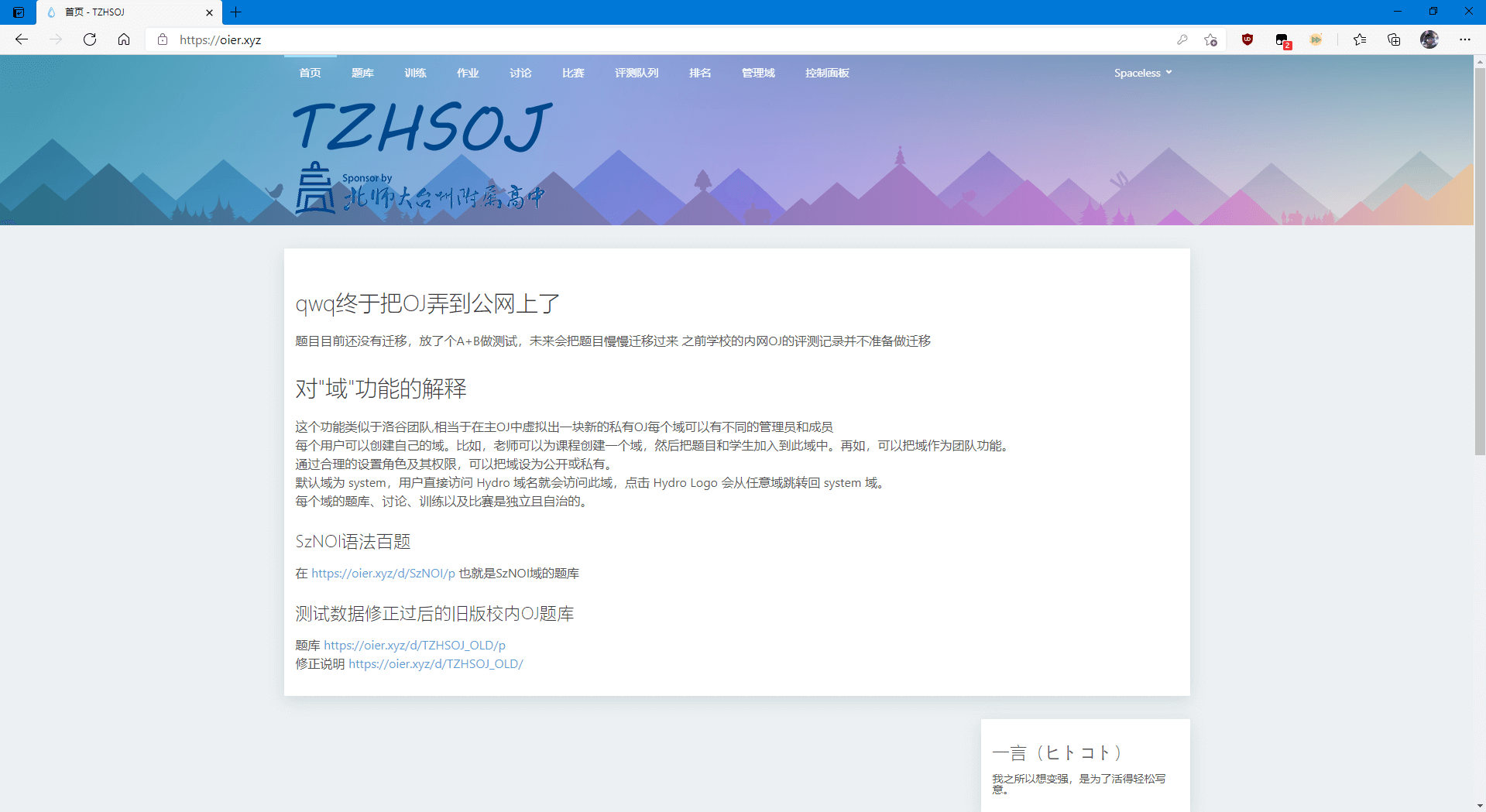Go to the 控制面板 page
Screen dimensions: 1486x812
pos(827,73)
